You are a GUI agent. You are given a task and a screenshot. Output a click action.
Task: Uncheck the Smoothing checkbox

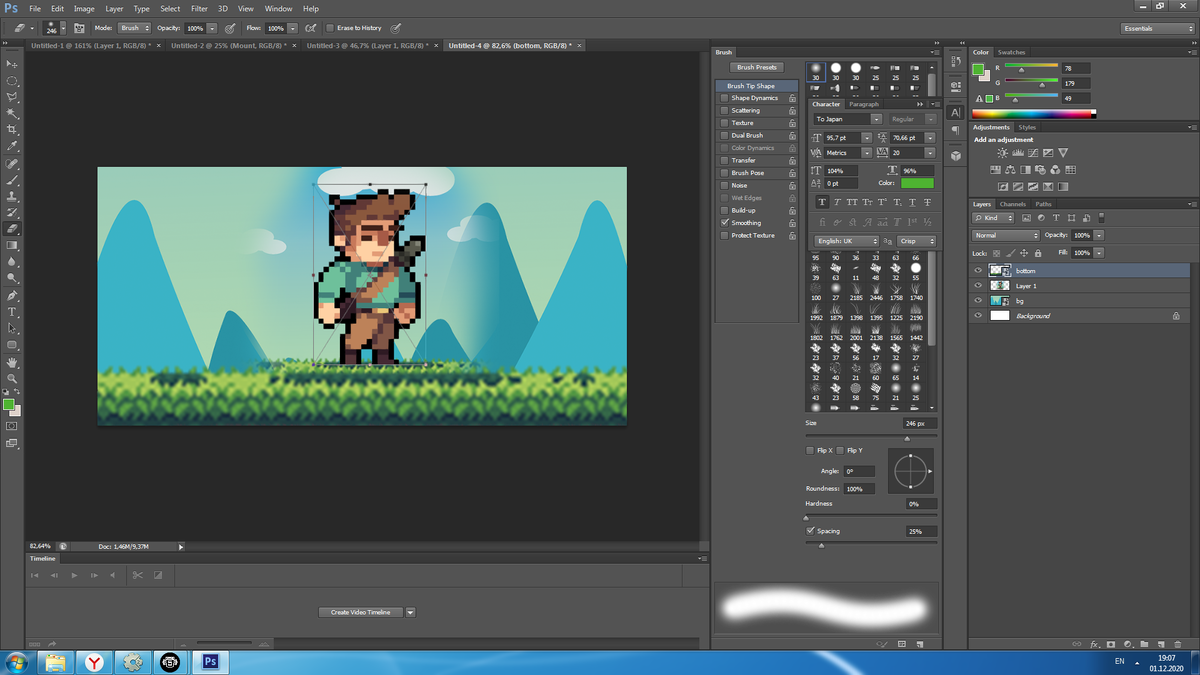click(724, 223)
